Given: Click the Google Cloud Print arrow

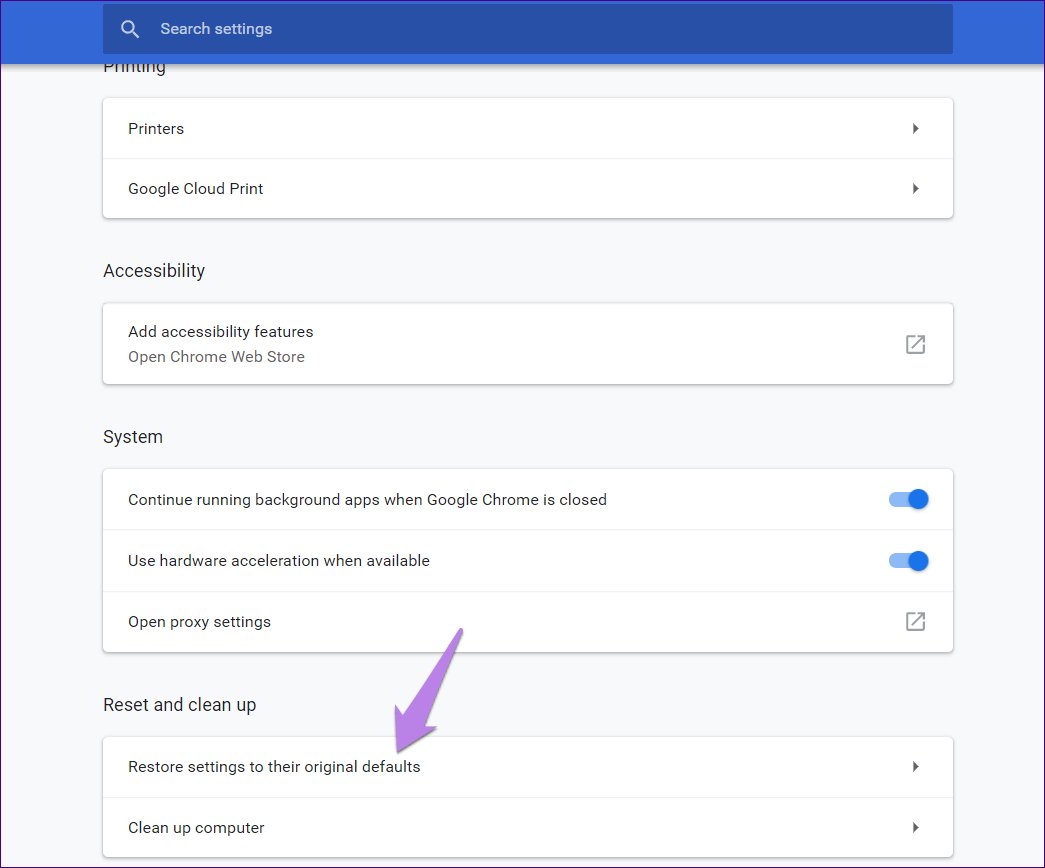Looking at the screenshot, I should [915, 189].
